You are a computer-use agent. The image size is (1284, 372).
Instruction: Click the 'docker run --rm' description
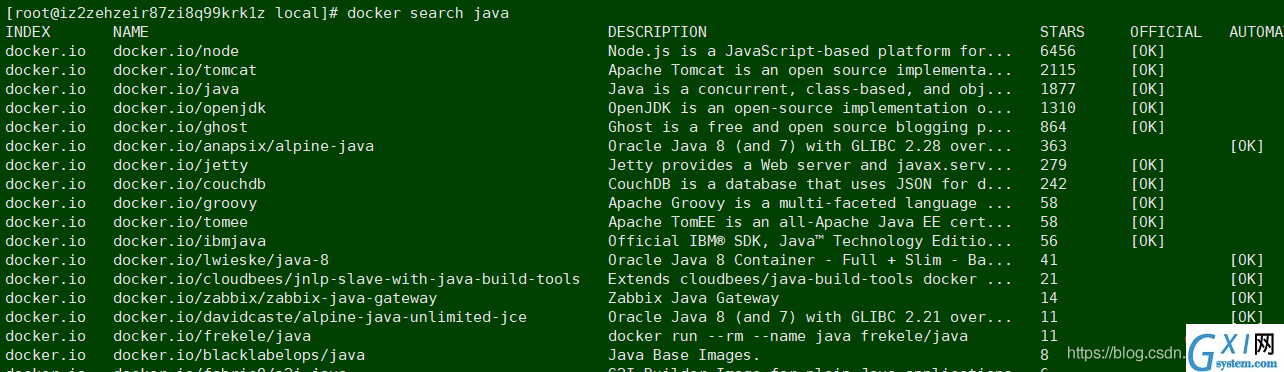pyautogui.click(x=788, y=336)
